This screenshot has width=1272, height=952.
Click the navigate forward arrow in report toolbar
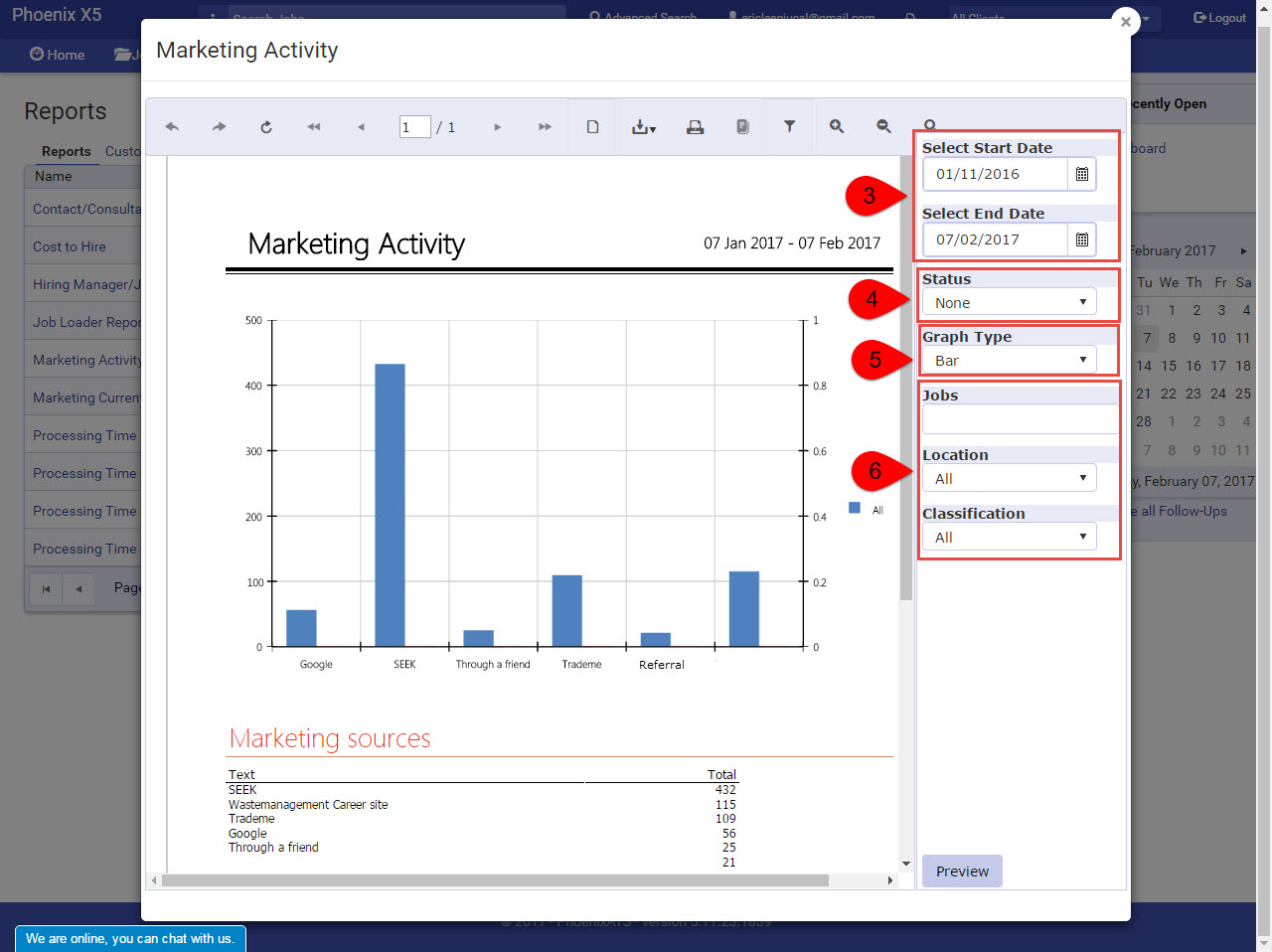219,127
